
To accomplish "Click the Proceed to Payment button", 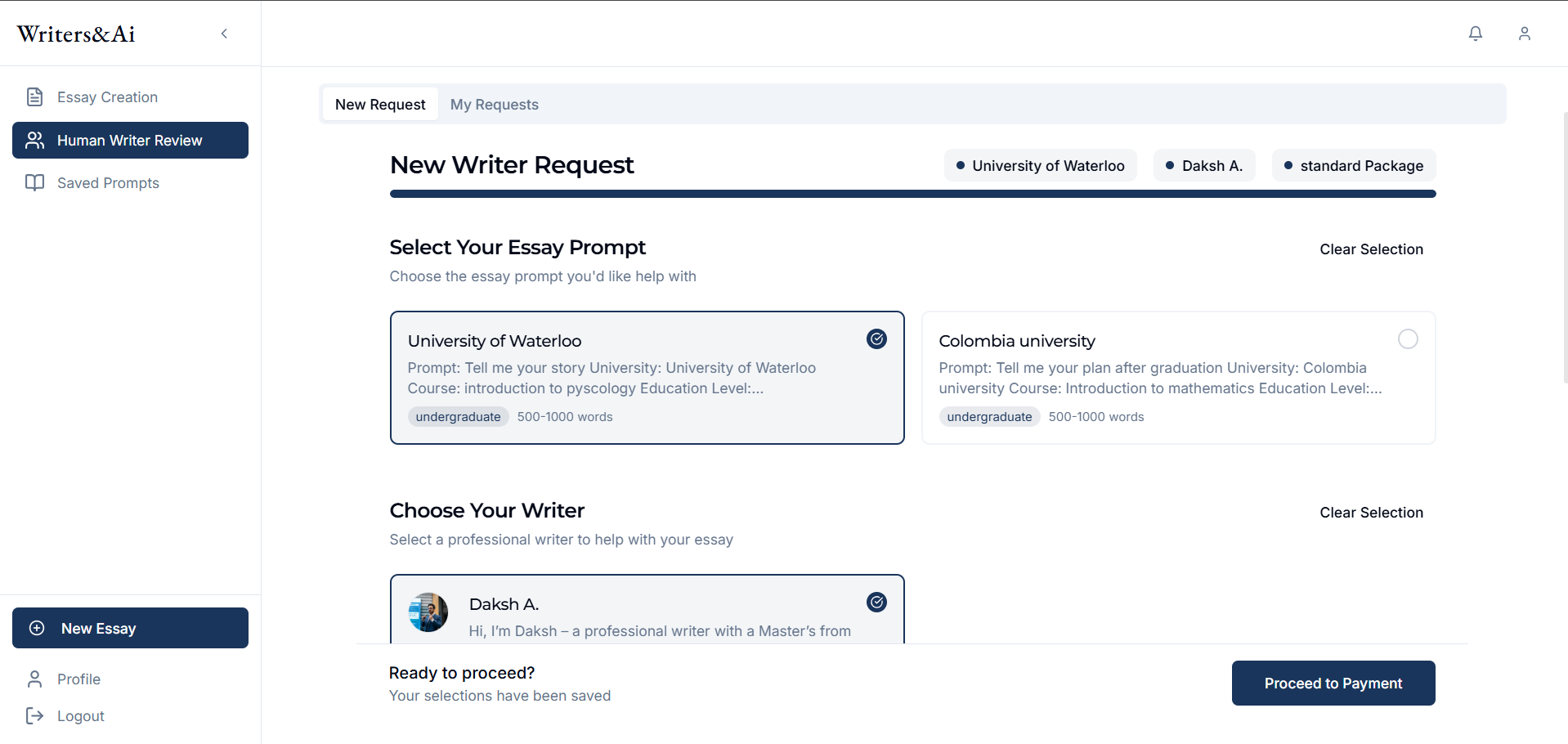I will pos(1333,683).
